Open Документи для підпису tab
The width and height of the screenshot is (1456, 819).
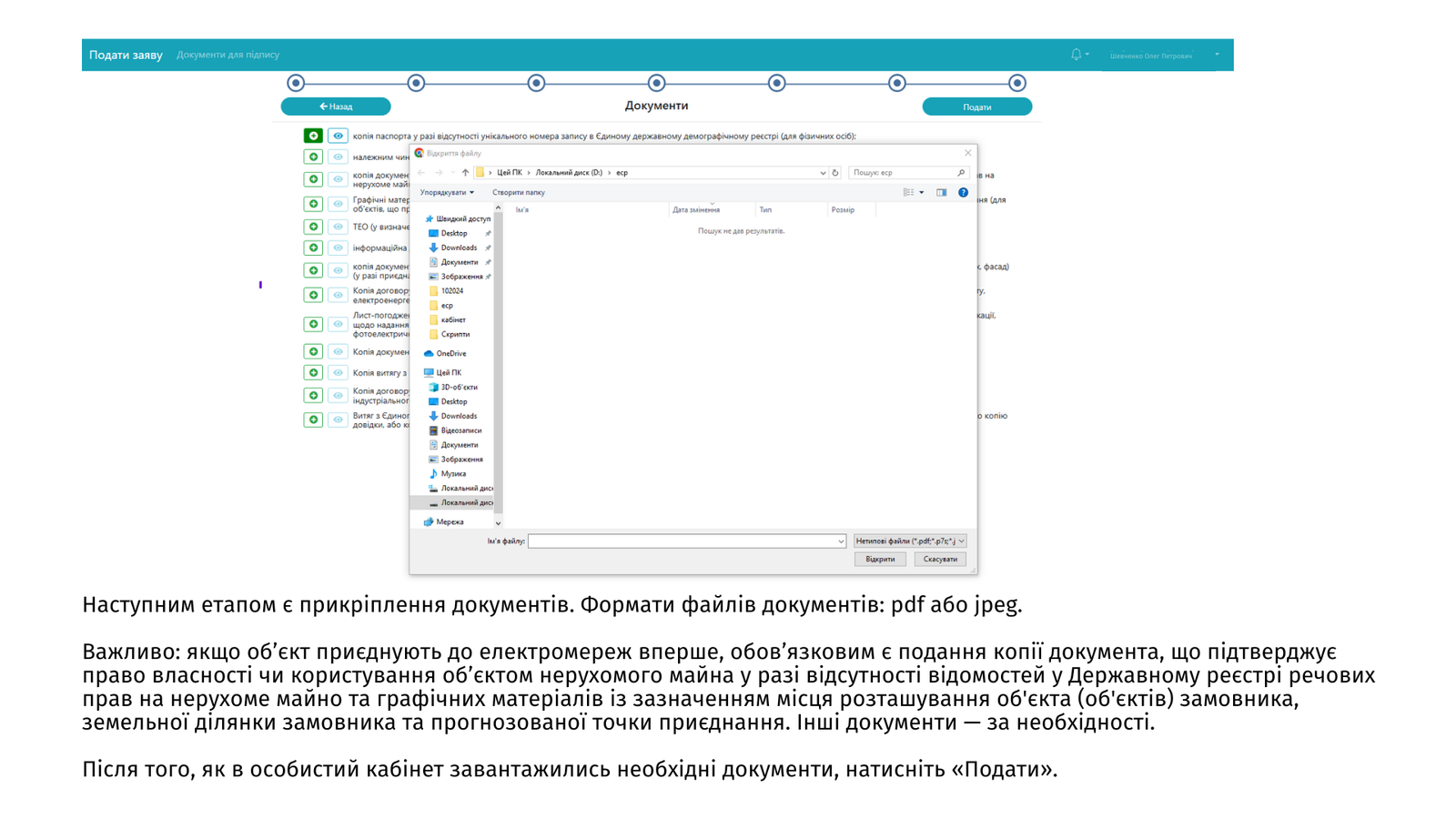pyautogui.click(x=227, y=56)
